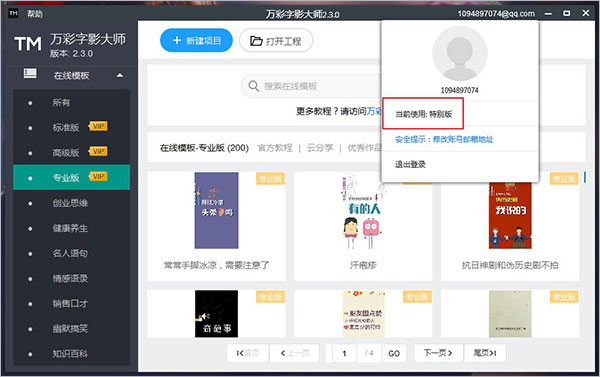The height and width of the screenshot is (377, 600).
Task: Click 专业版 badge on 朋友圈点赞 card
Action: pyautogui.click(x=417, y=297)
